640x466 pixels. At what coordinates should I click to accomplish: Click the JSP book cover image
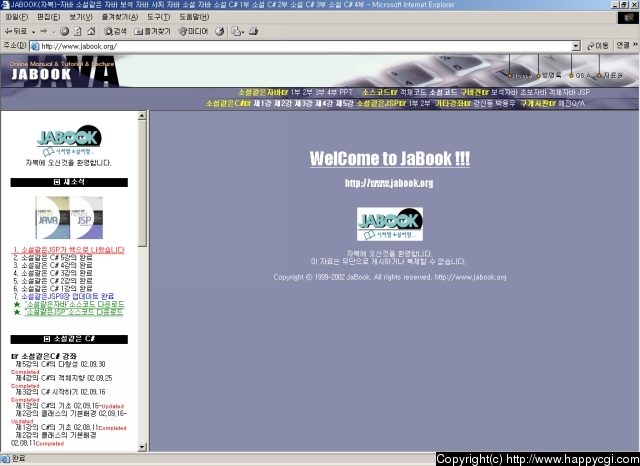pos(87,217)
